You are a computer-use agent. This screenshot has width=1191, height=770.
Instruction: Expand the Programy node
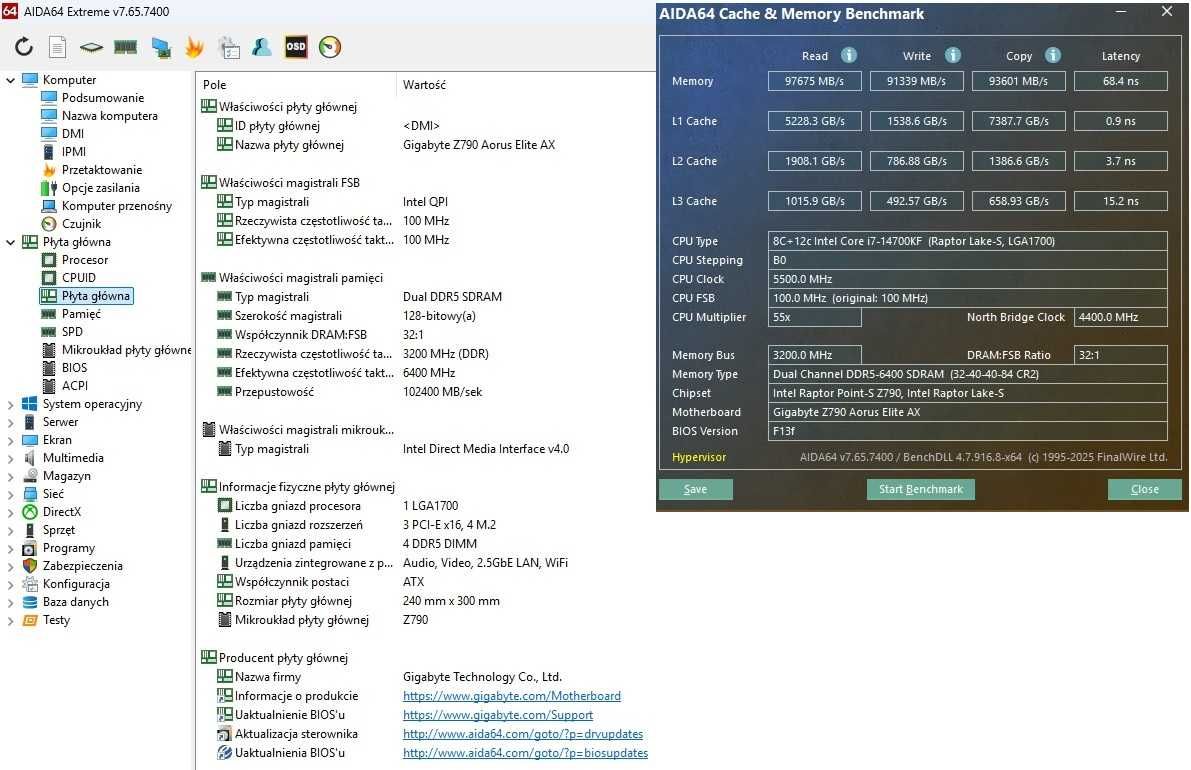11,548
